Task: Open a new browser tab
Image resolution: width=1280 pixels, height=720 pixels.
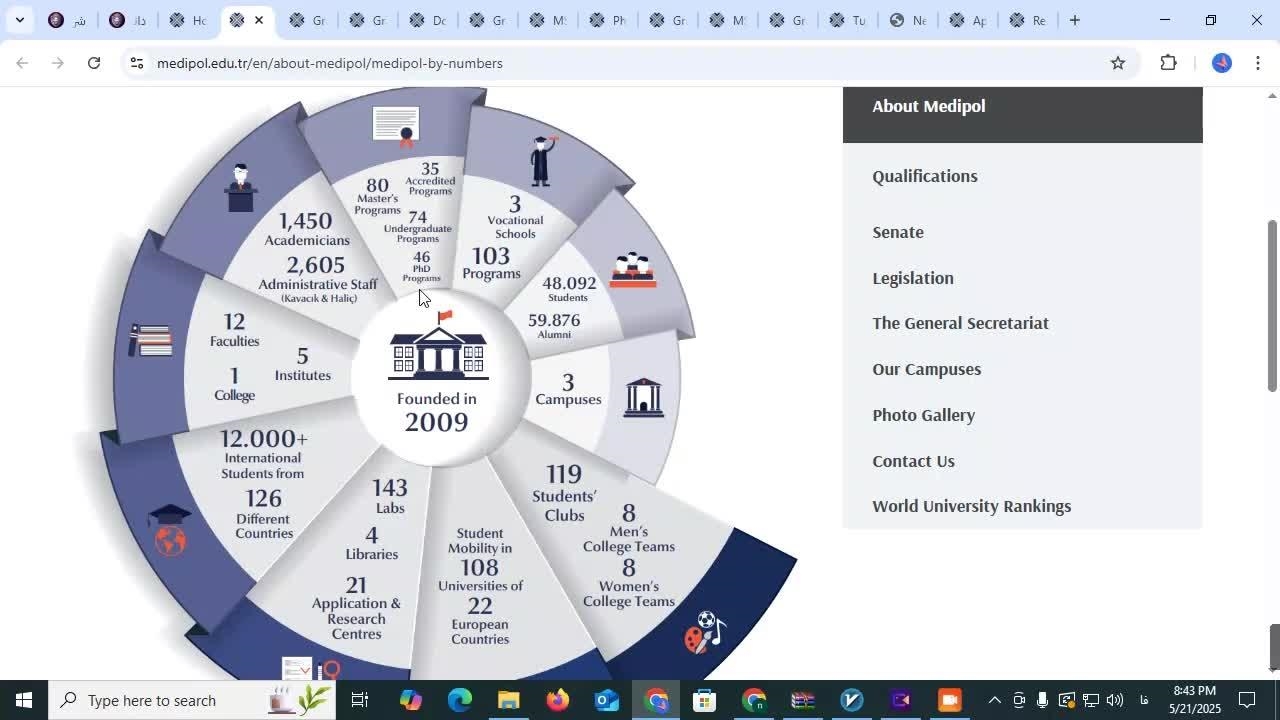Action: (1074, 20)
